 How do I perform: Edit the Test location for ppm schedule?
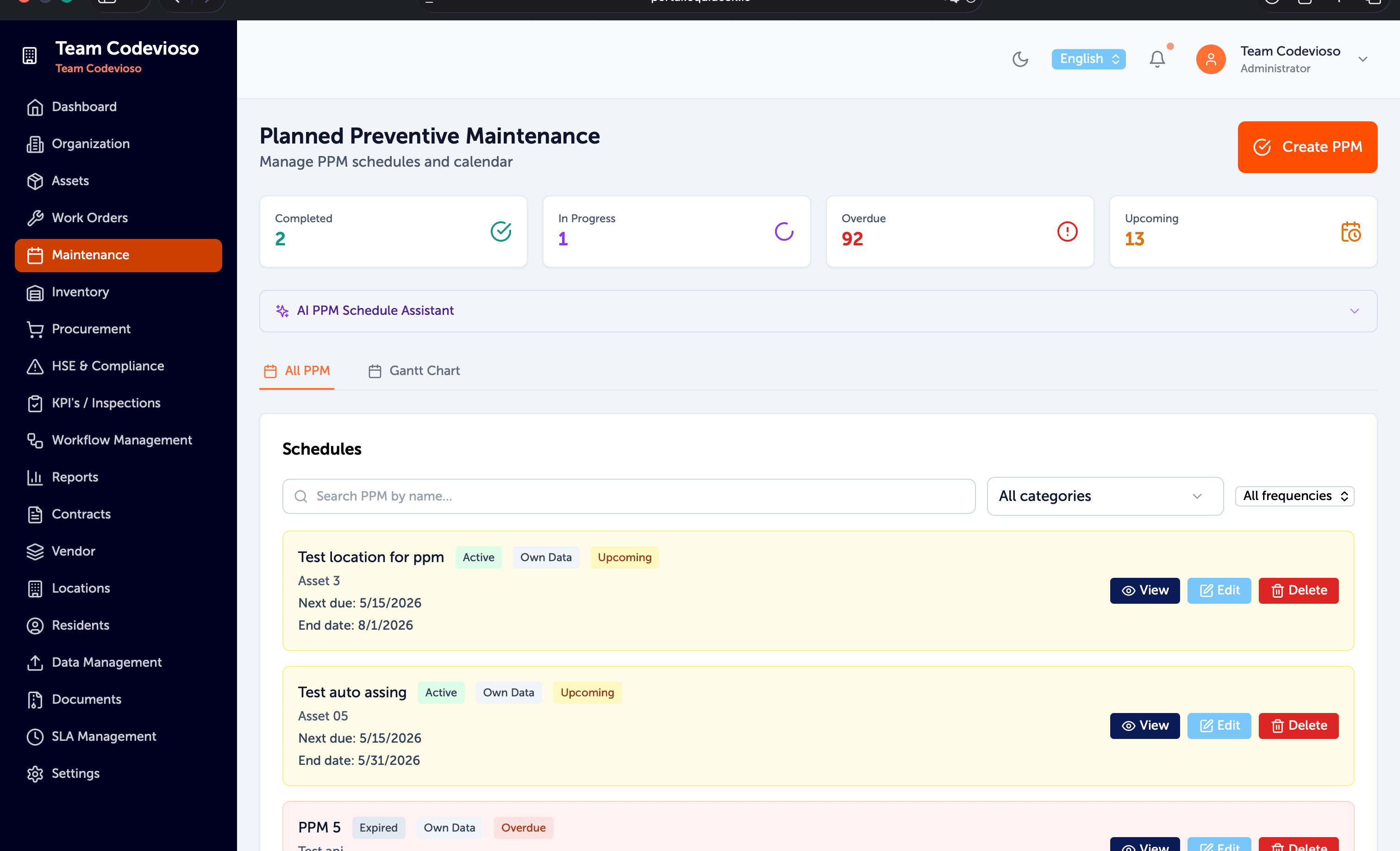tap(1219, 591)
